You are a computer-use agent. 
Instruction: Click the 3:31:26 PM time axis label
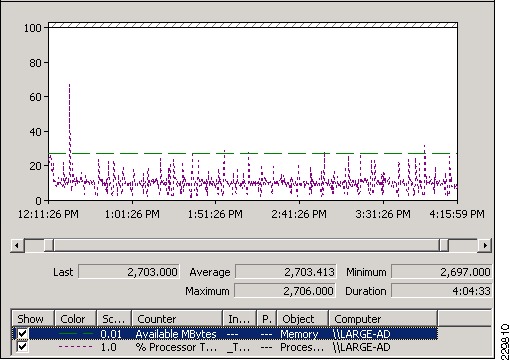click(x=383, y=214)
